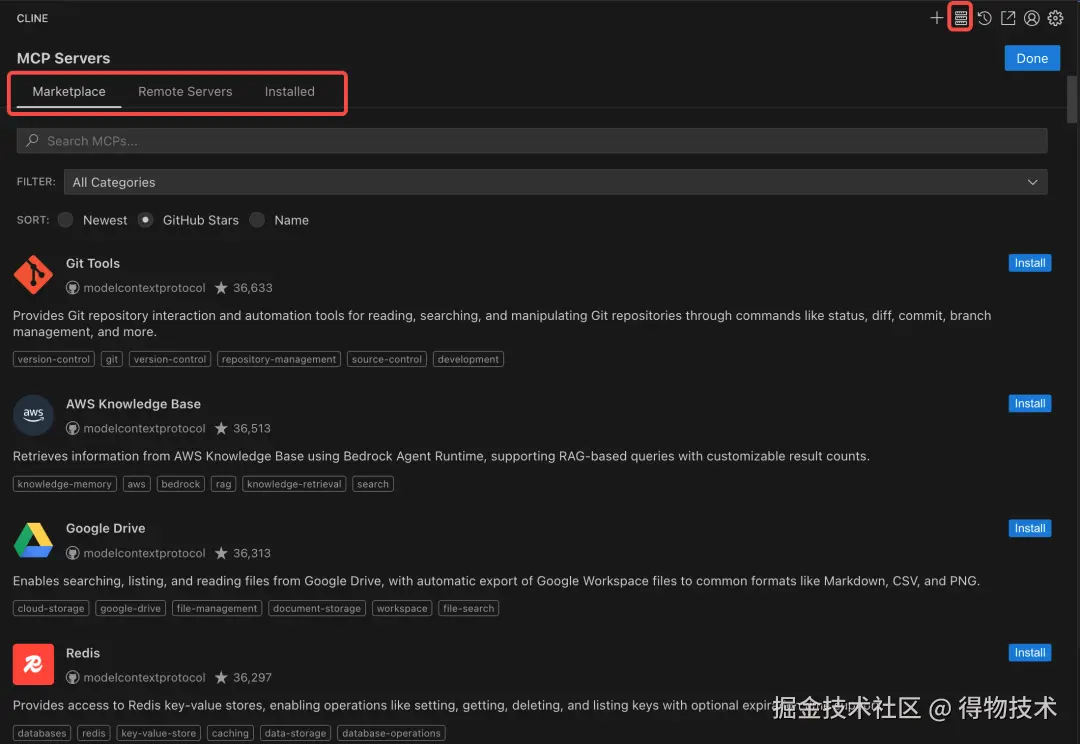Viewport: 1080px width, 744px height.
Task: Click the vertical scrollbar thumb
Action: click(1072, 99)
